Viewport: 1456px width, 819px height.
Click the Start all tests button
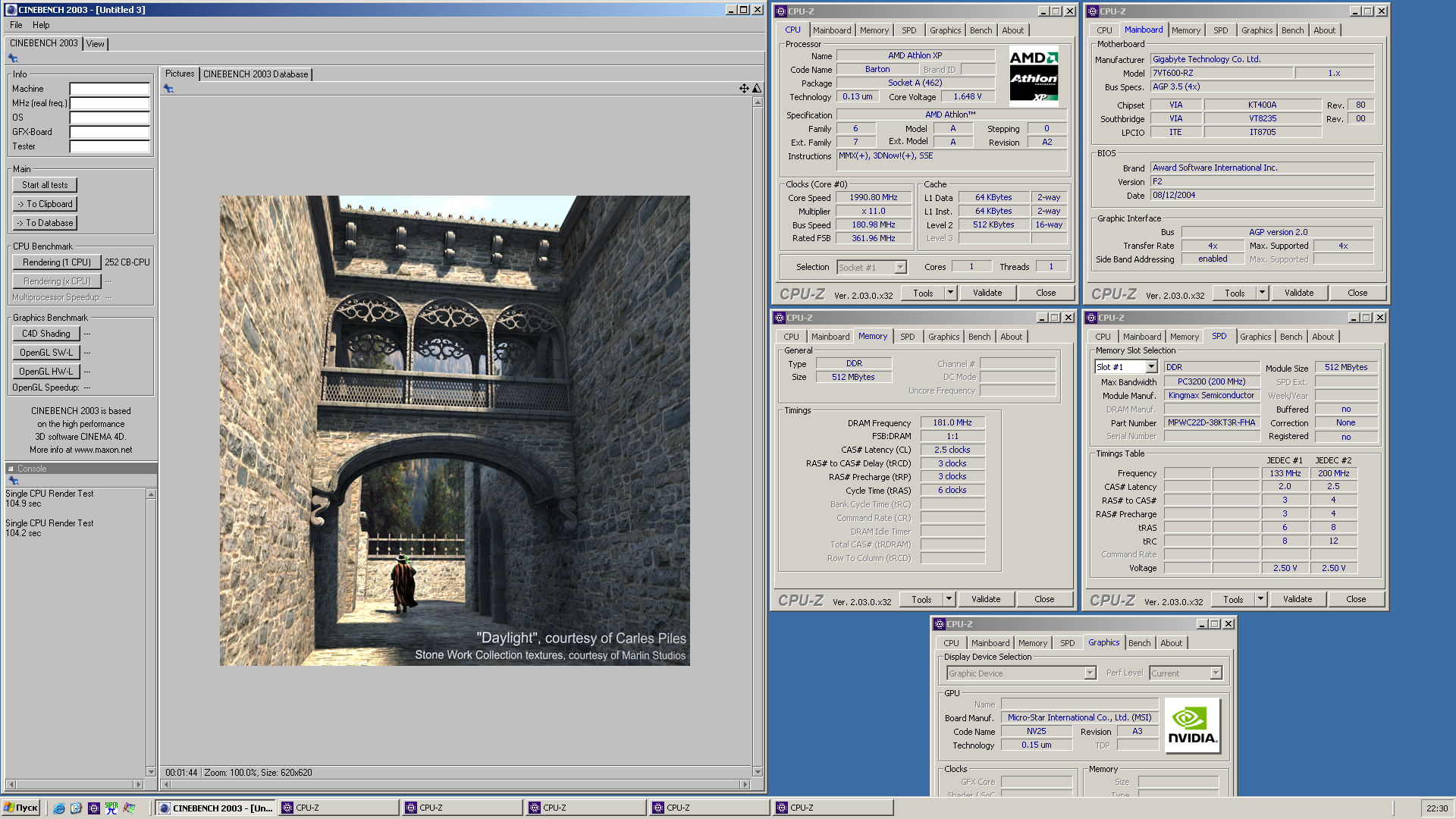(45, 185)
